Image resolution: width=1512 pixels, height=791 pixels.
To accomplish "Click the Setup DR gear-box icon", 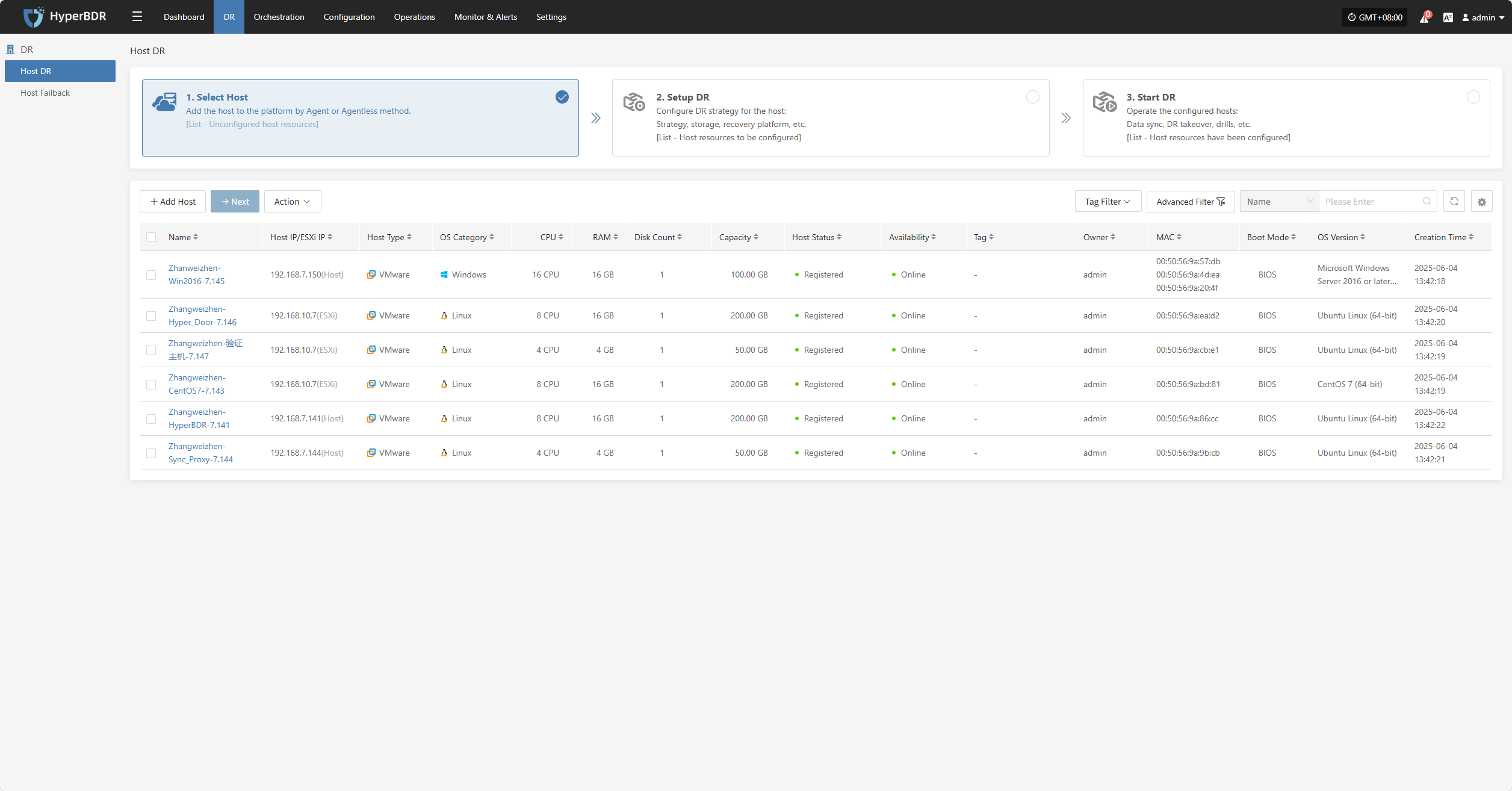I will tap(634, 102).
